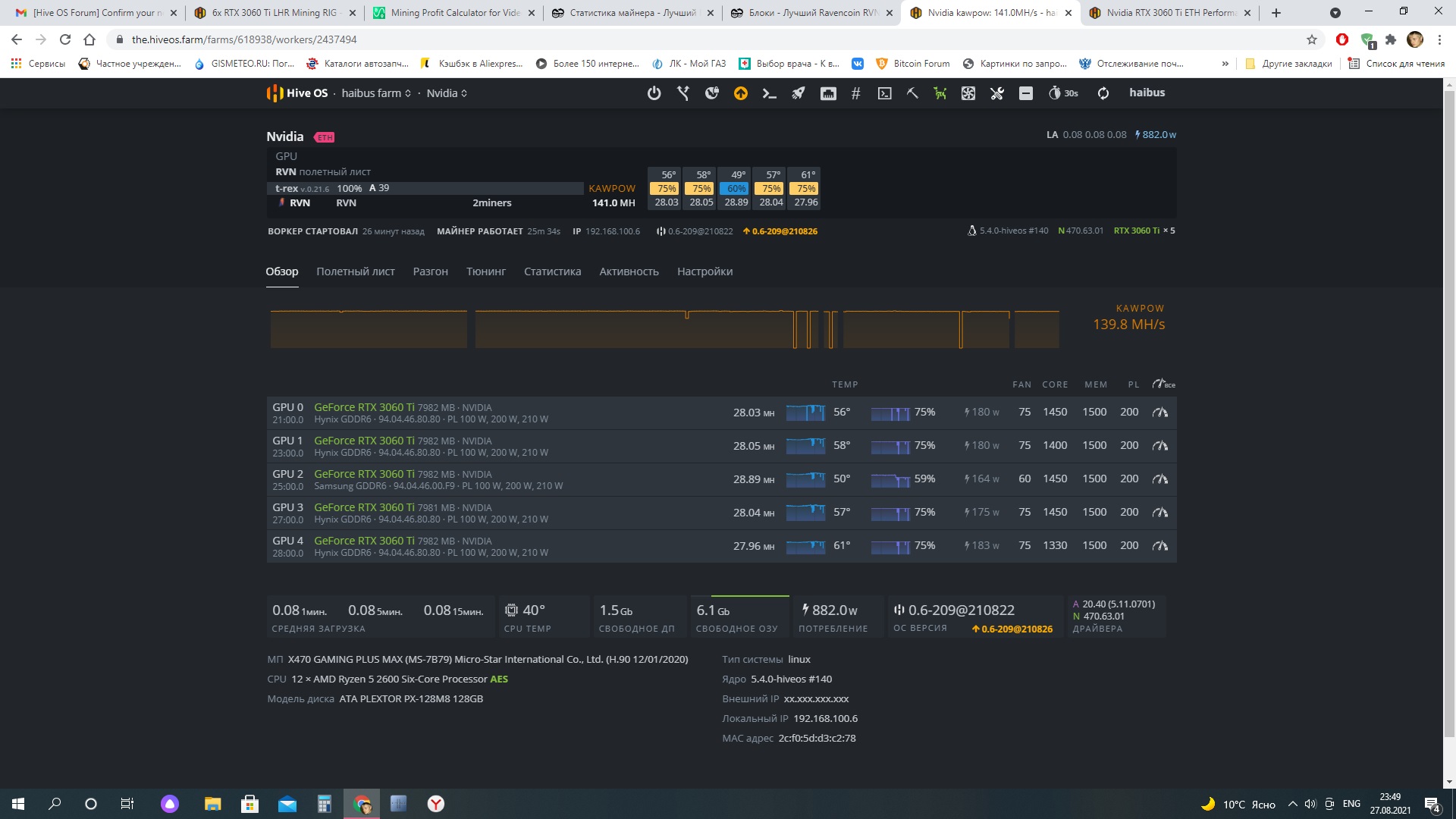The image size is (1456, 819).
Task: Open Microsoft Store from the taskbar
Action: tap(249, 804)
